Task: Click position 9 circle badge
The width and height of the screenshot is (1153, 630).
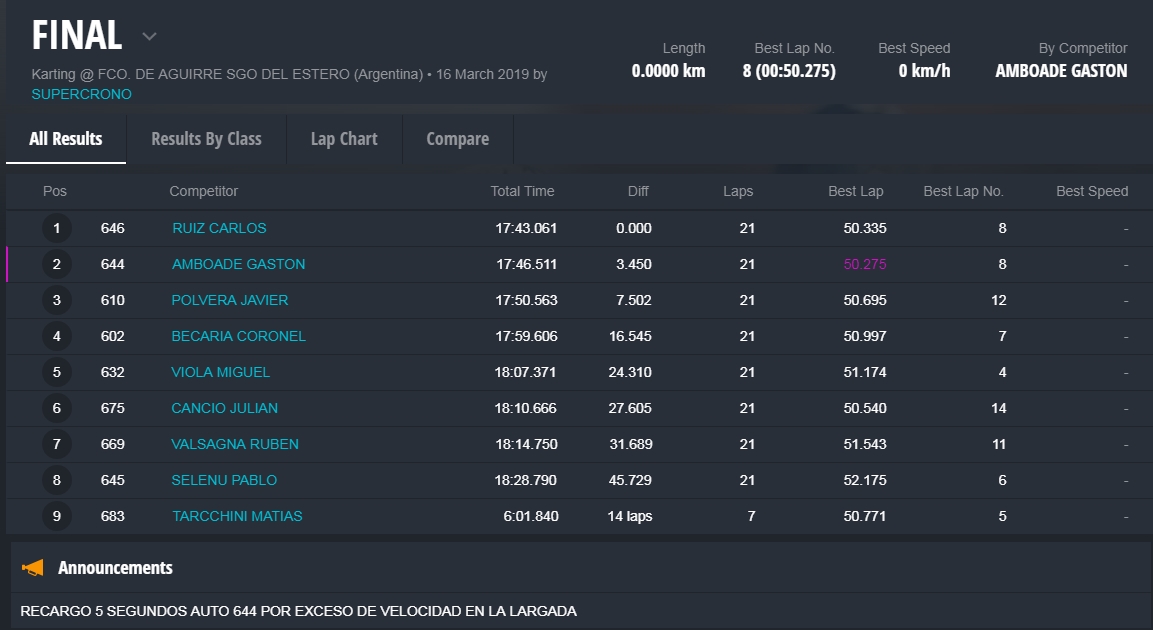Action: point(57,516)
